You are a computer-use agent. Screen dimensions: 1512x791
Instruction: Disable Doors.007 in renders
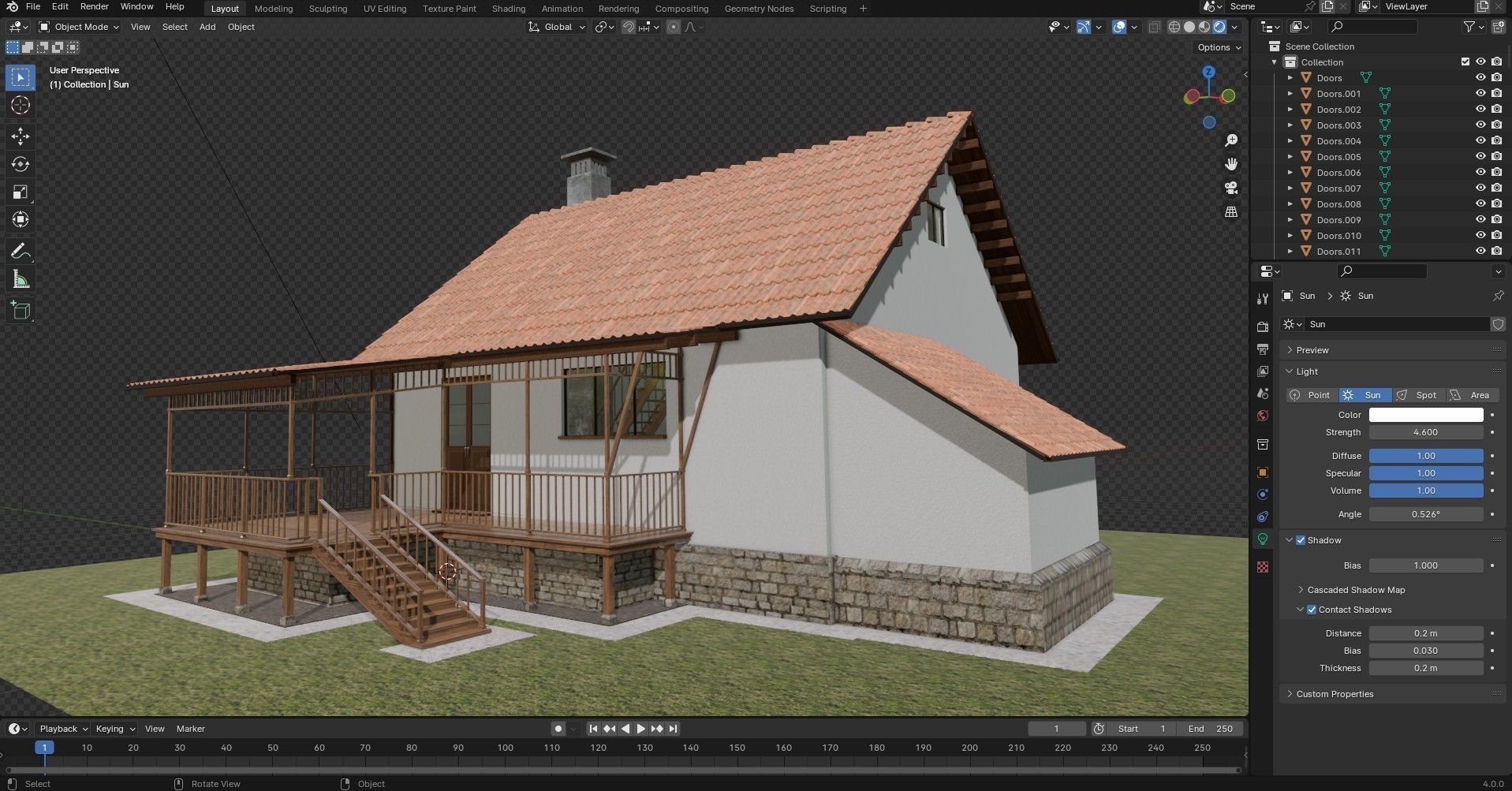[x=1496, y=188]
